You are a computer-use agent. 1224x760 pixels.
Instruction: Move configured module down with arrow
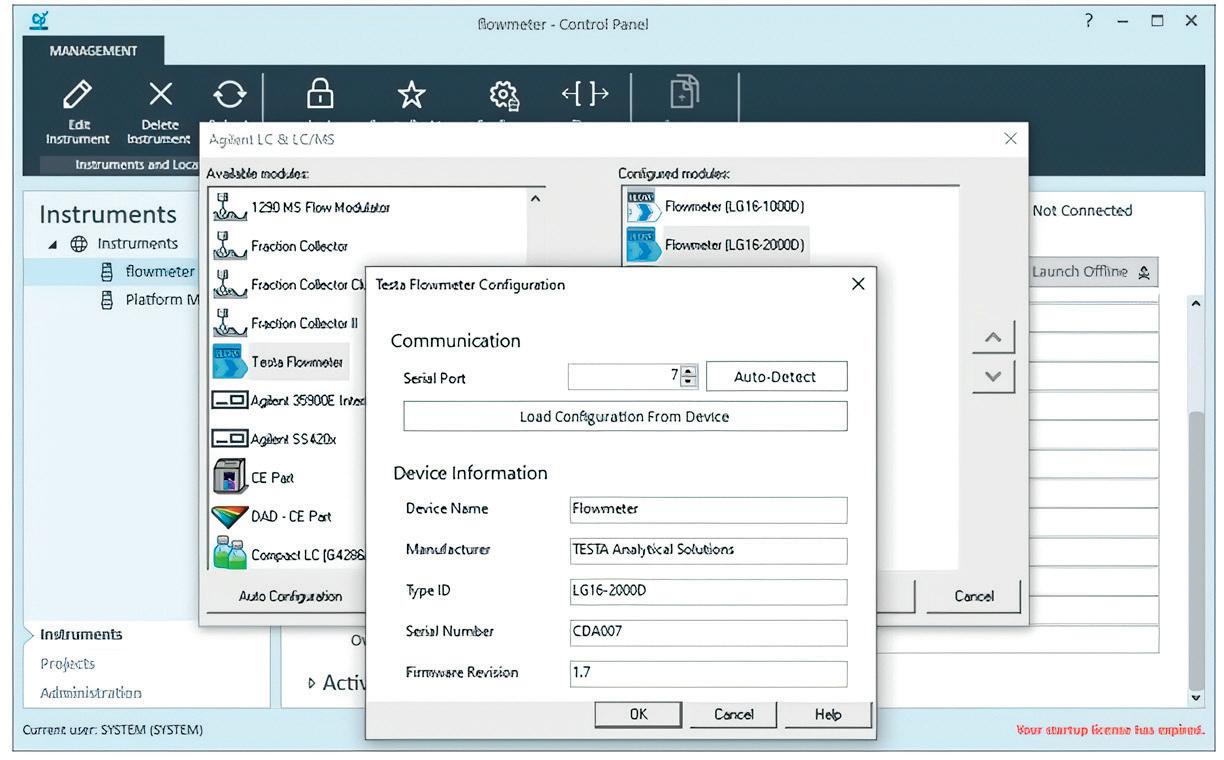point(993,376)
